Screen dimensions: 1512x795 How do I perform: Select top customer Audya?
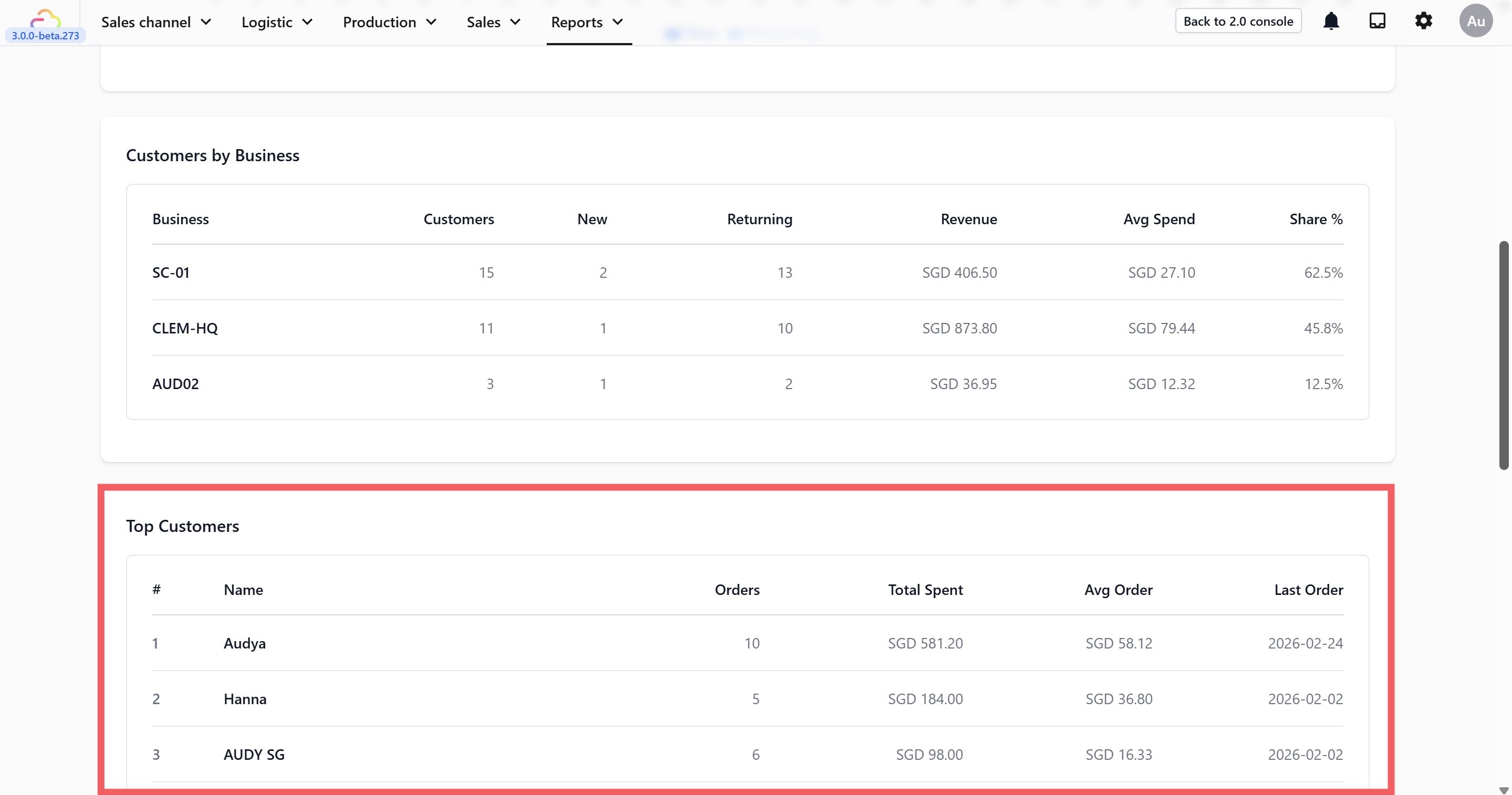(x=245, y=644)
